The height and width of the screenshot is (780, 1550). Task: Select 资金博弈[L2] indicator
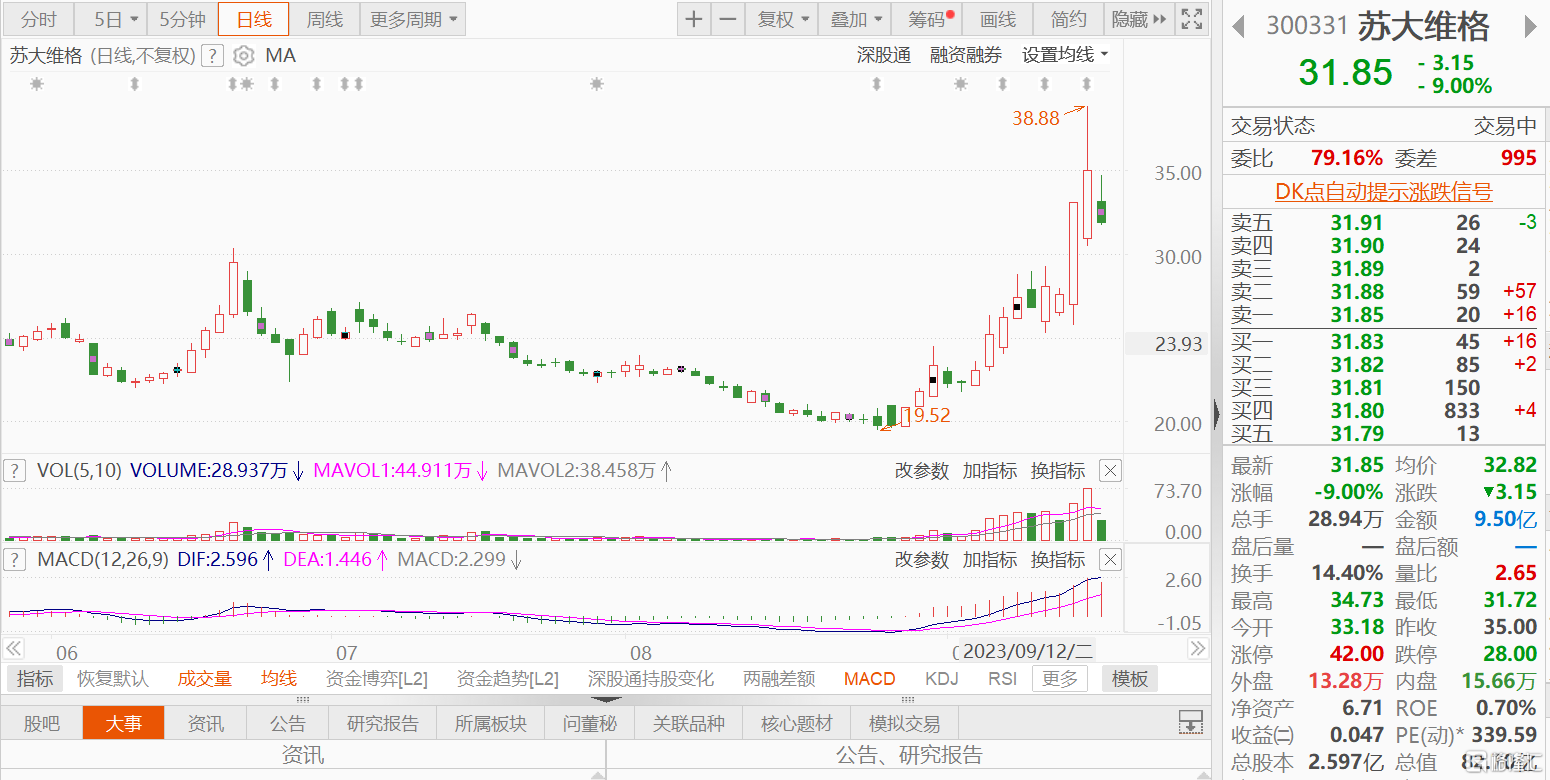click(377, 679)
